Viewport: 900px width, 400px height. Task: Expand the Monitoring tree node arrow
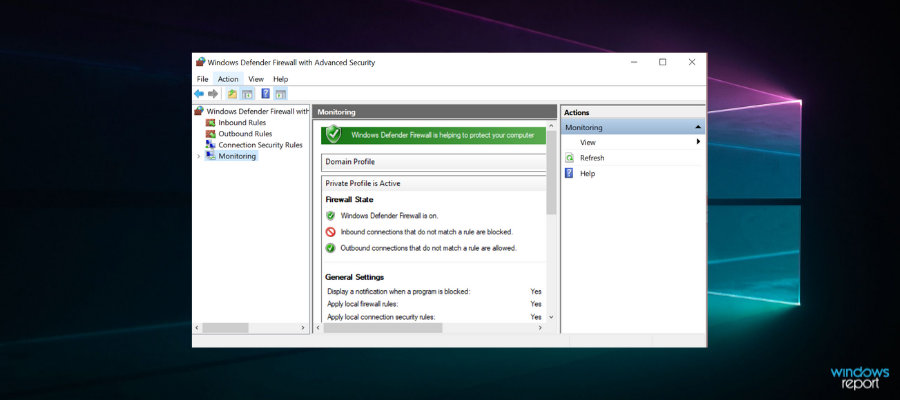click(x=199, y=156)
